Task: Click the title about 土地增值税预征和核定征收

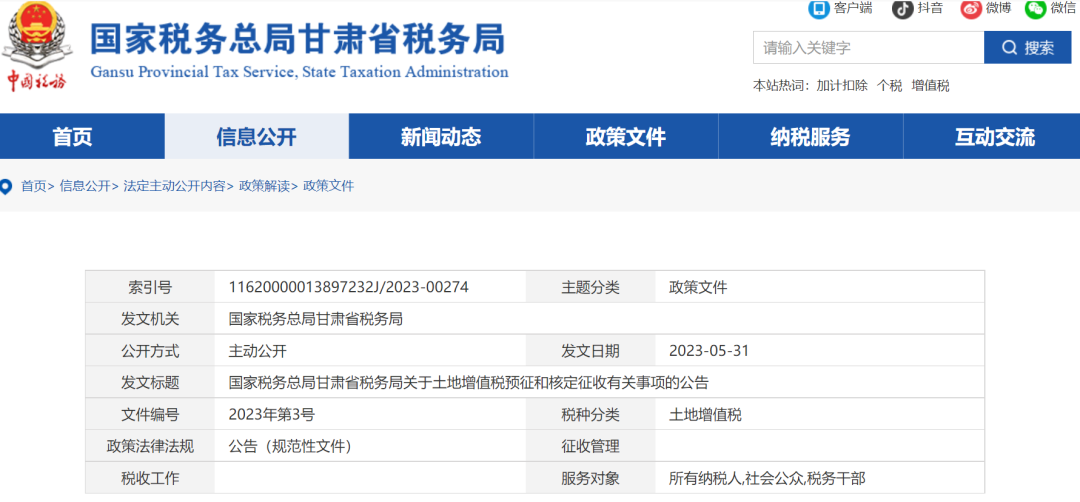Action: pos(469,383)
